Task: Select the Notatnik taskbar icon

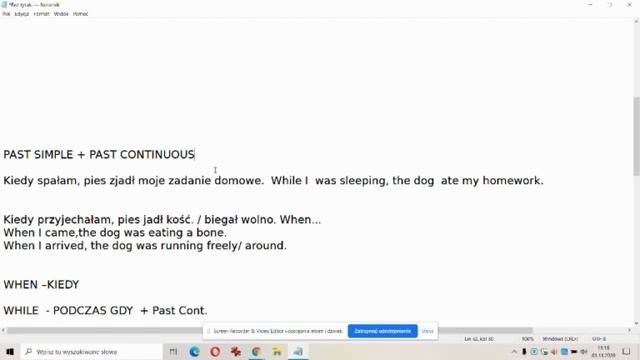Action: tap(298, 351)
